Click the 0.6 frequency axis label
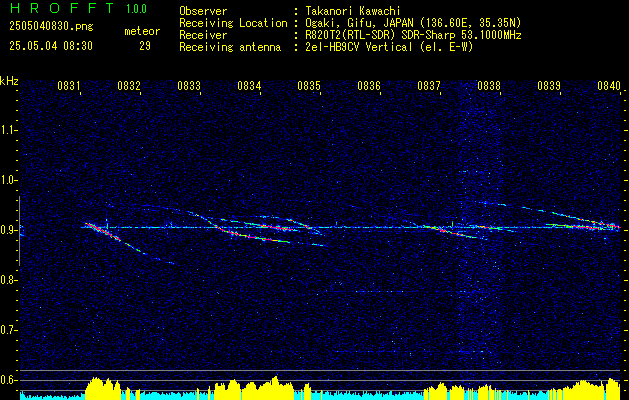The width and height of the screenshot is (629, 400). (x=8, y=380)
